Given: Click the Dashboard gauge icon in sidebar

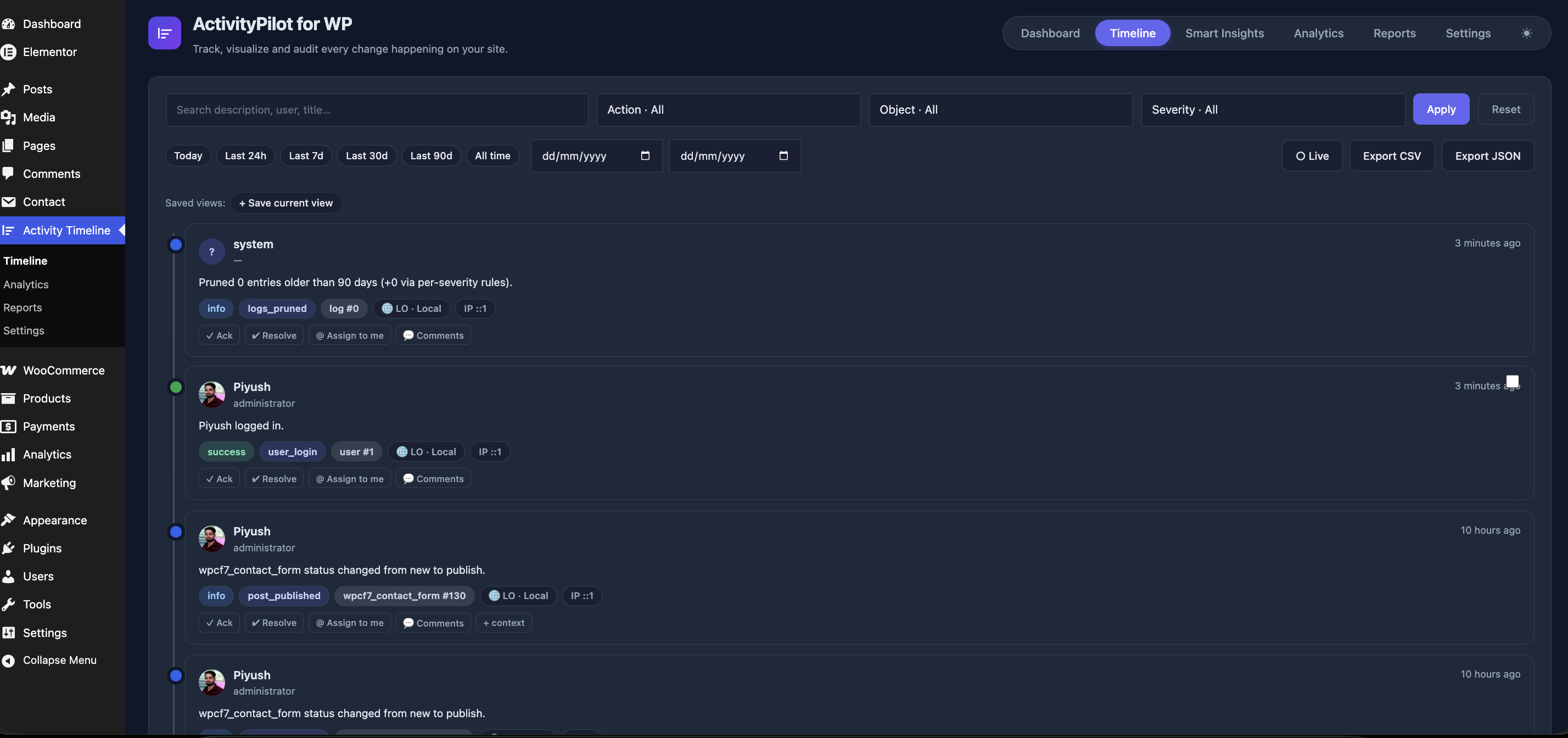Looking at the screenshot, I should tap(8, 24).
